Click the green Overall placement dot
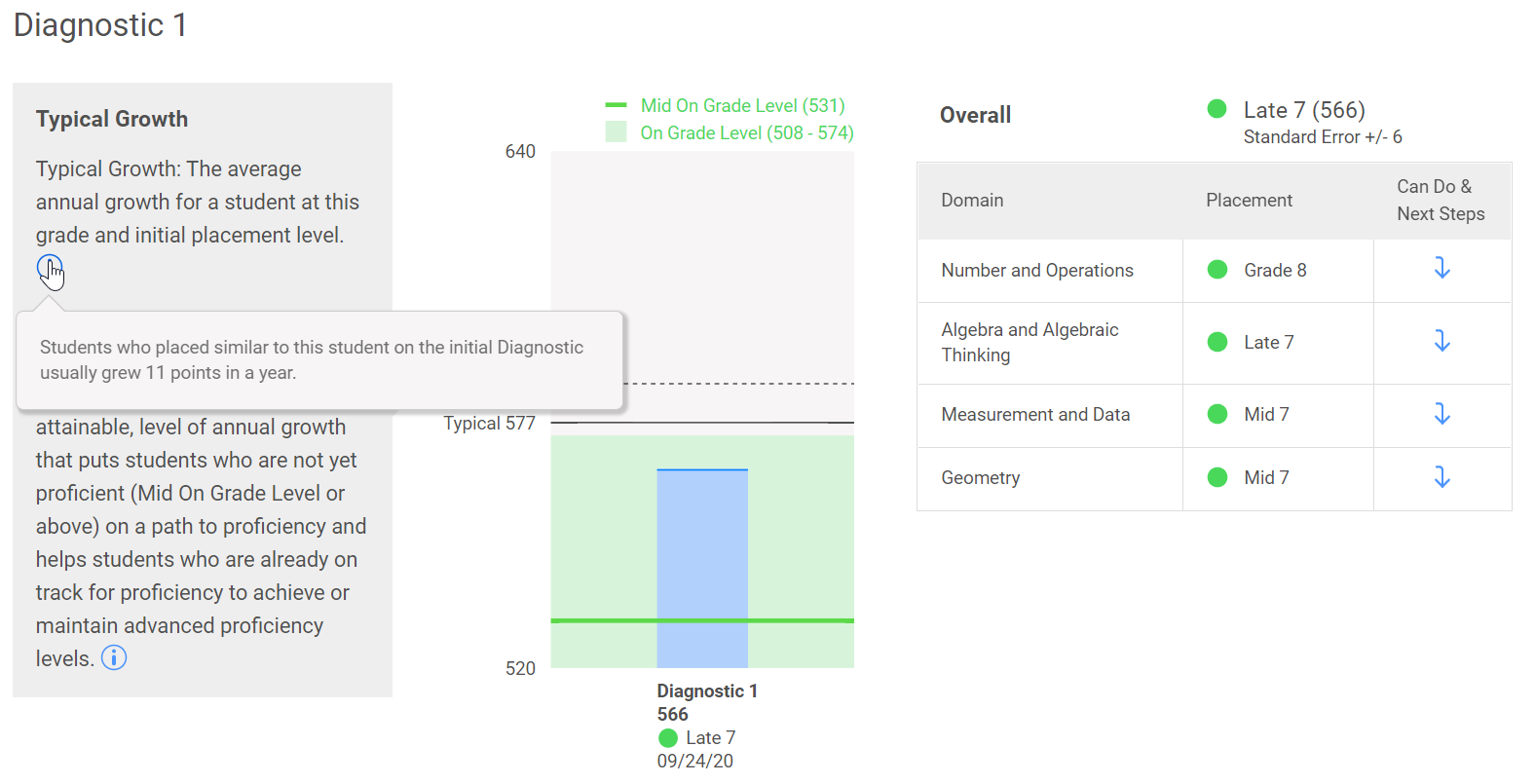The width and height of the screenshot is (1535, 784). [x=1217, y=109]
